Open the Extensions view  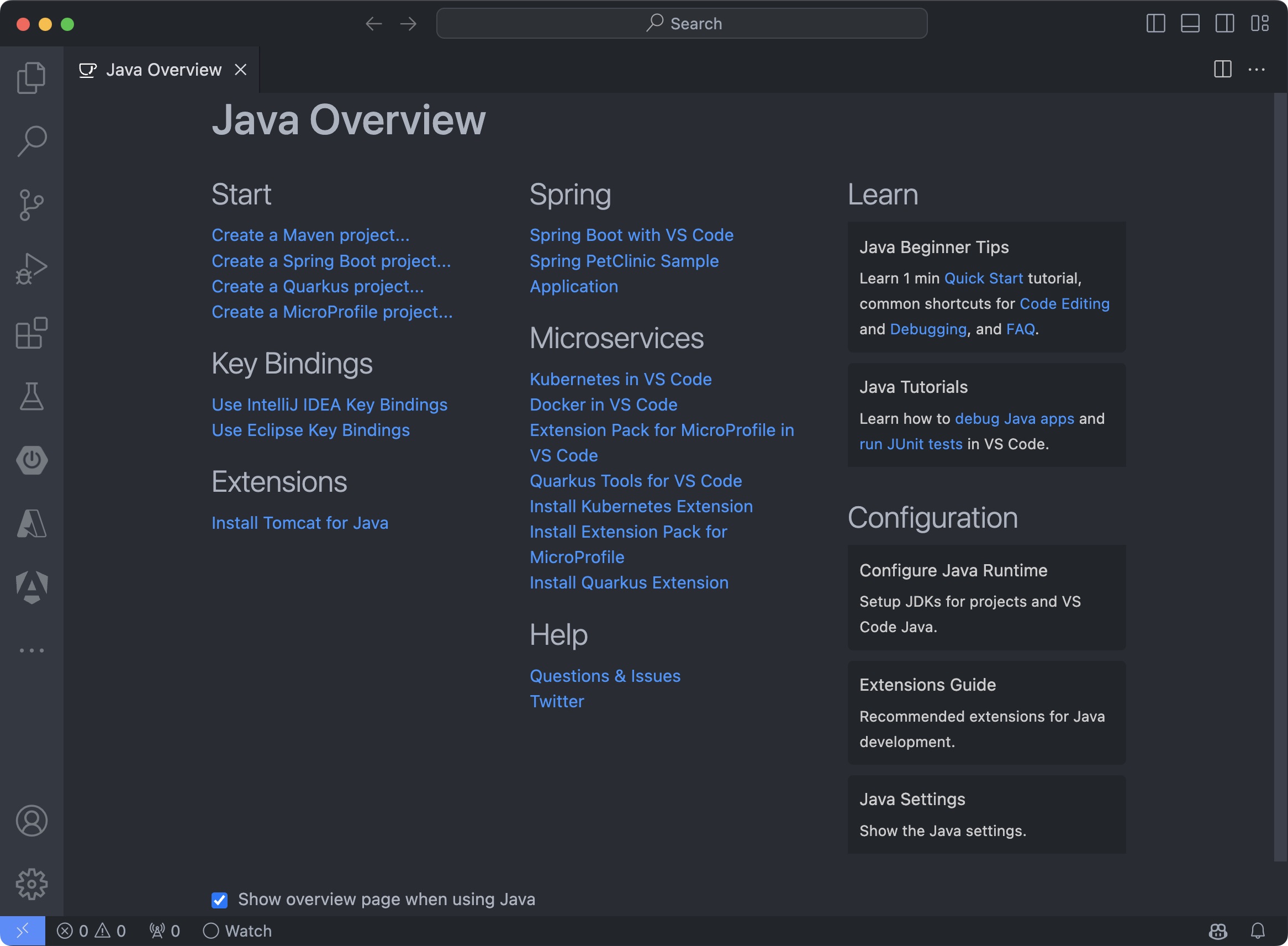pyautogui.click(x=31, y=333)
